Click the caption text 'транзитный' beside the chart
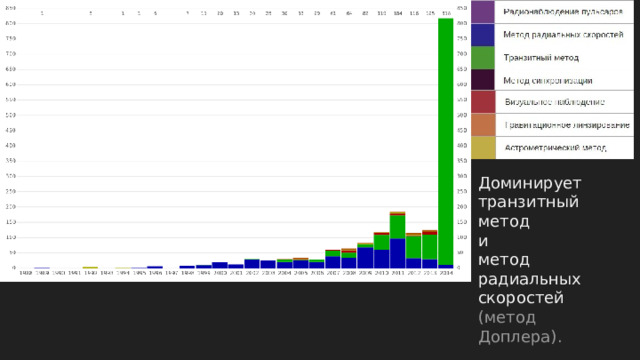640x360 pixels. (528, 202)
